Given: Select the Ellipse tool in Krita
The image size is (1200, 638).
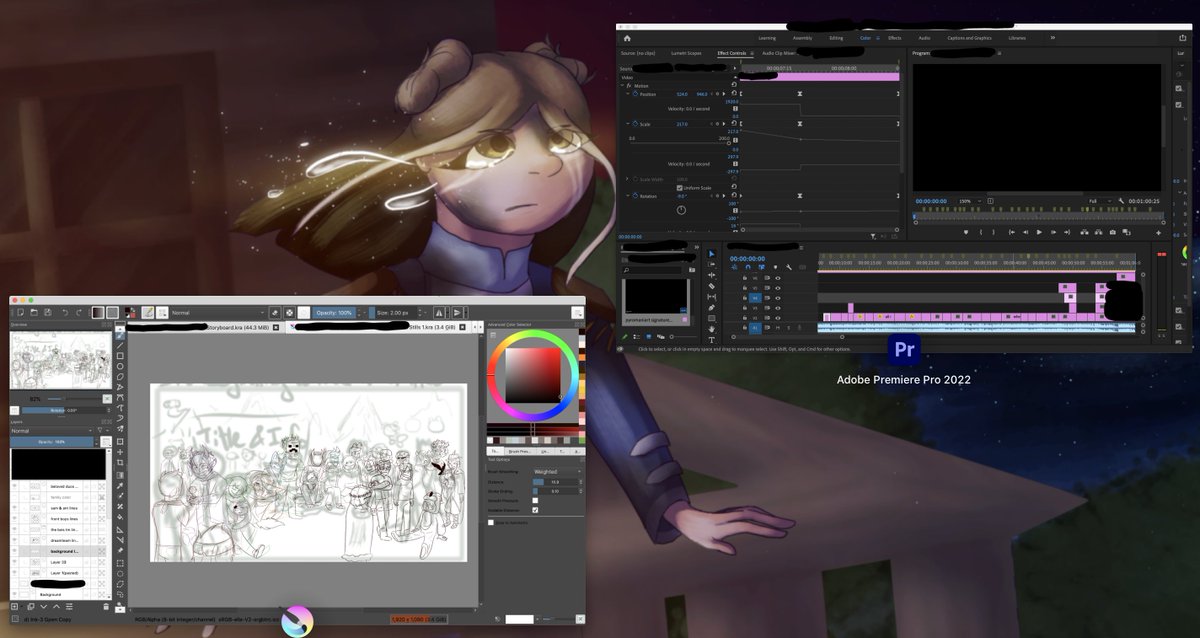Looking at the screenshot, I should tap(120, 366).
